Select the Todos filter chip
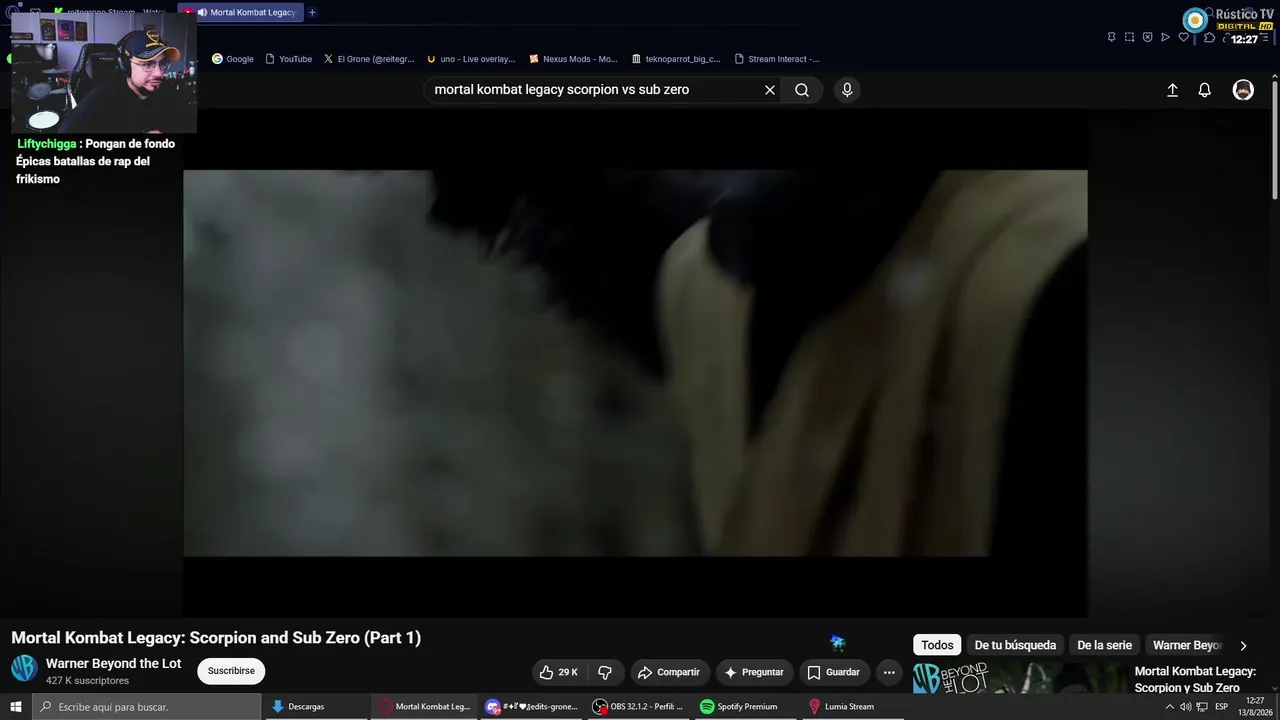This screenshot has height=720, width=1280. click(937, 645)
